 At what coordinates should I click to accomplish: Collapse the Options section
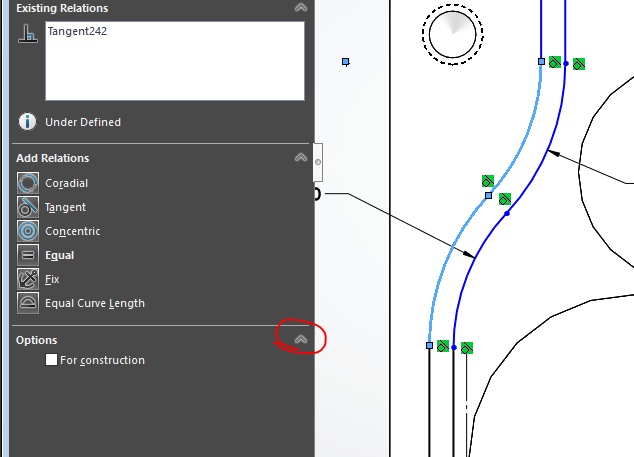click(x=300, y=339)
